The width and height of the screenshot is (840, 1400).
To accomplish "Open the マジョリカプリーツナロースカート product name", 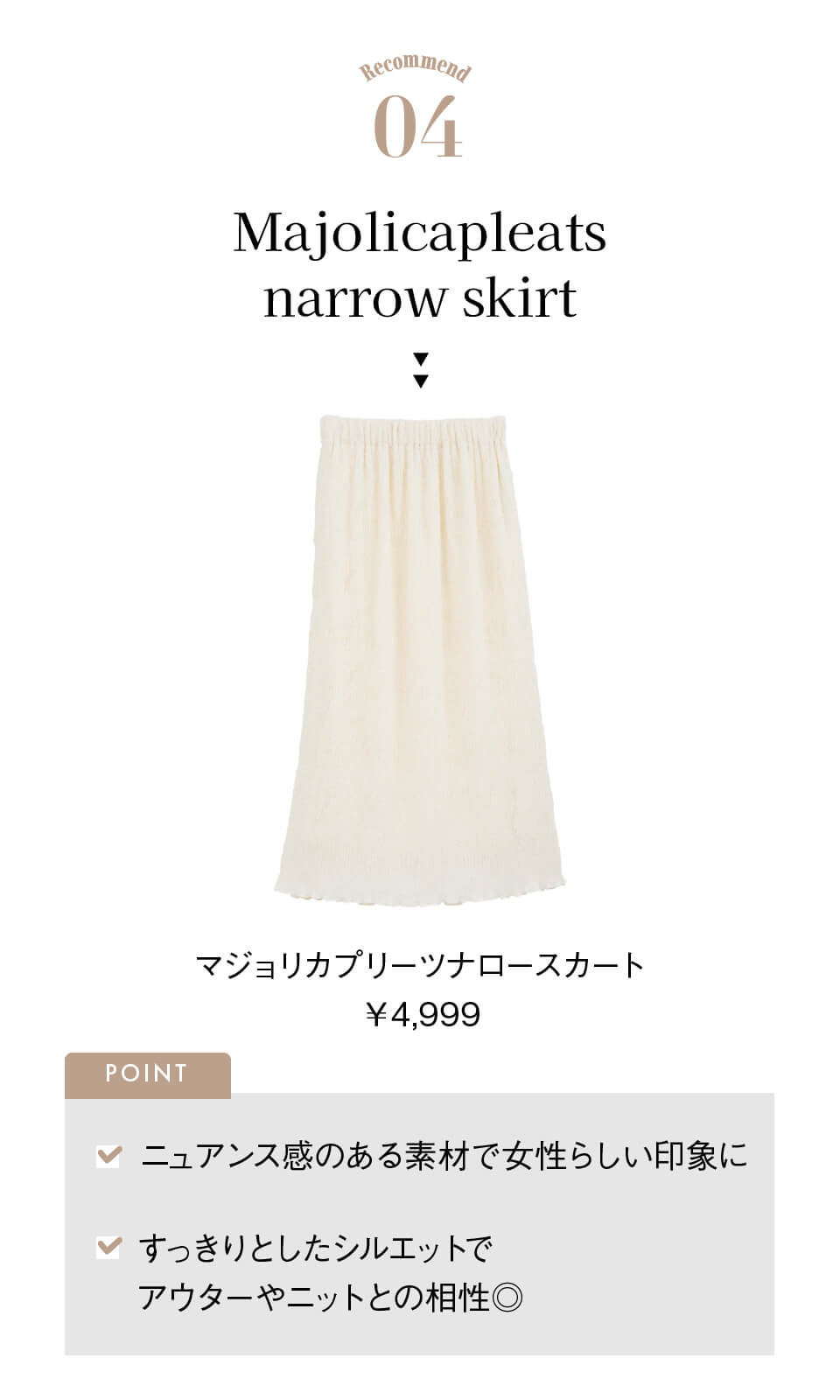I will [x=420, y=965].
